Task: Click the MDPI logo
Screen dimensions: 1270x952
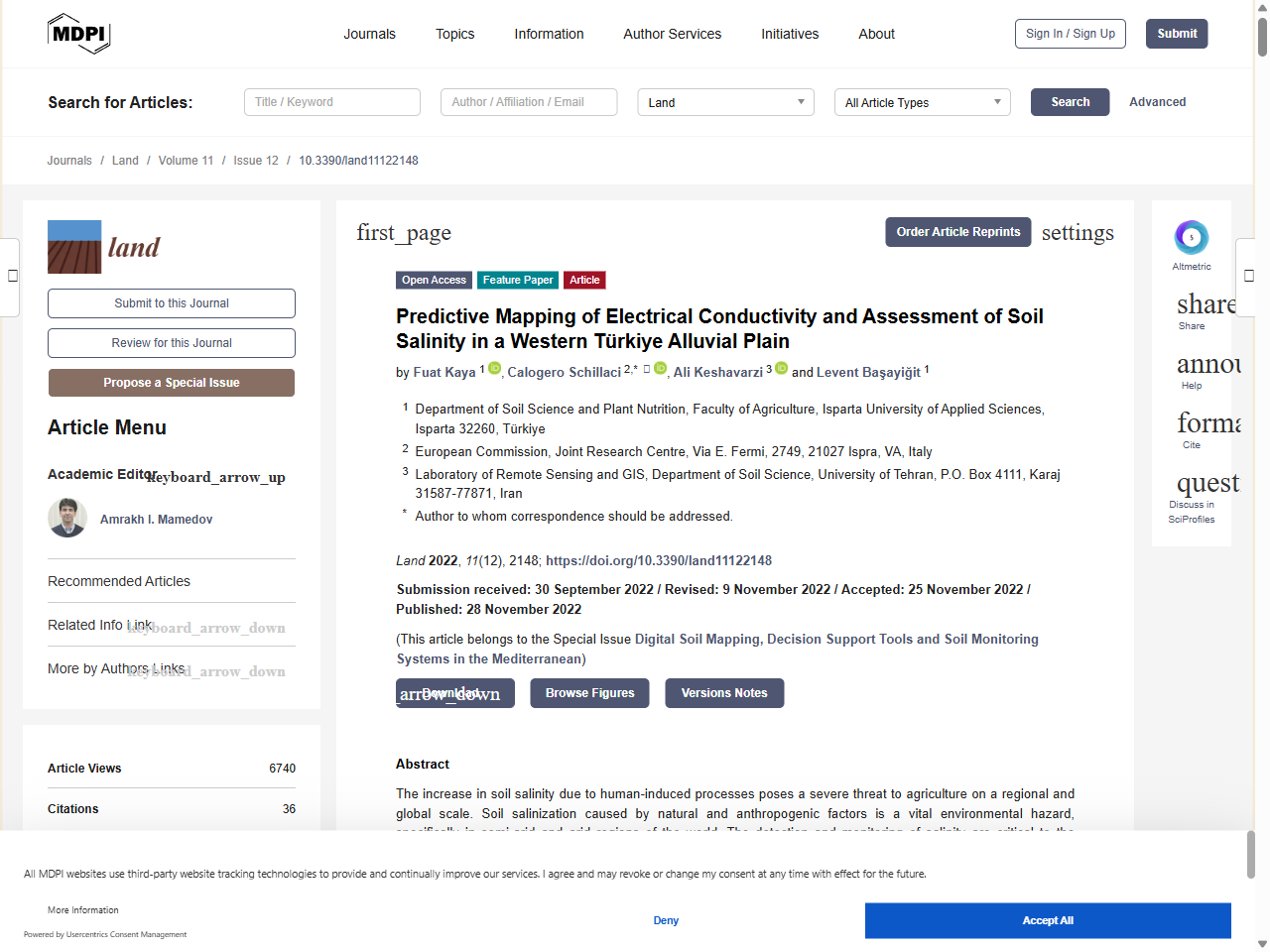Action: click(78, 34)
